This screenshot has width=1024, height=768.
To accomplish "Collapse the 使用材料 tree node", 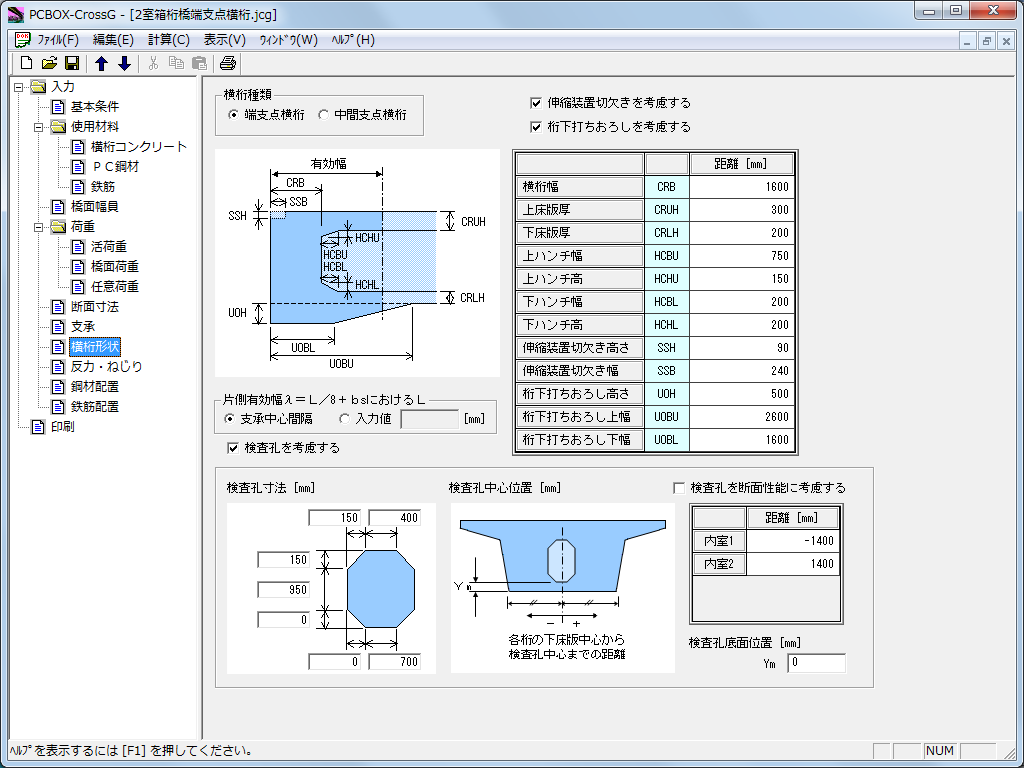I will tap(38, 127).
